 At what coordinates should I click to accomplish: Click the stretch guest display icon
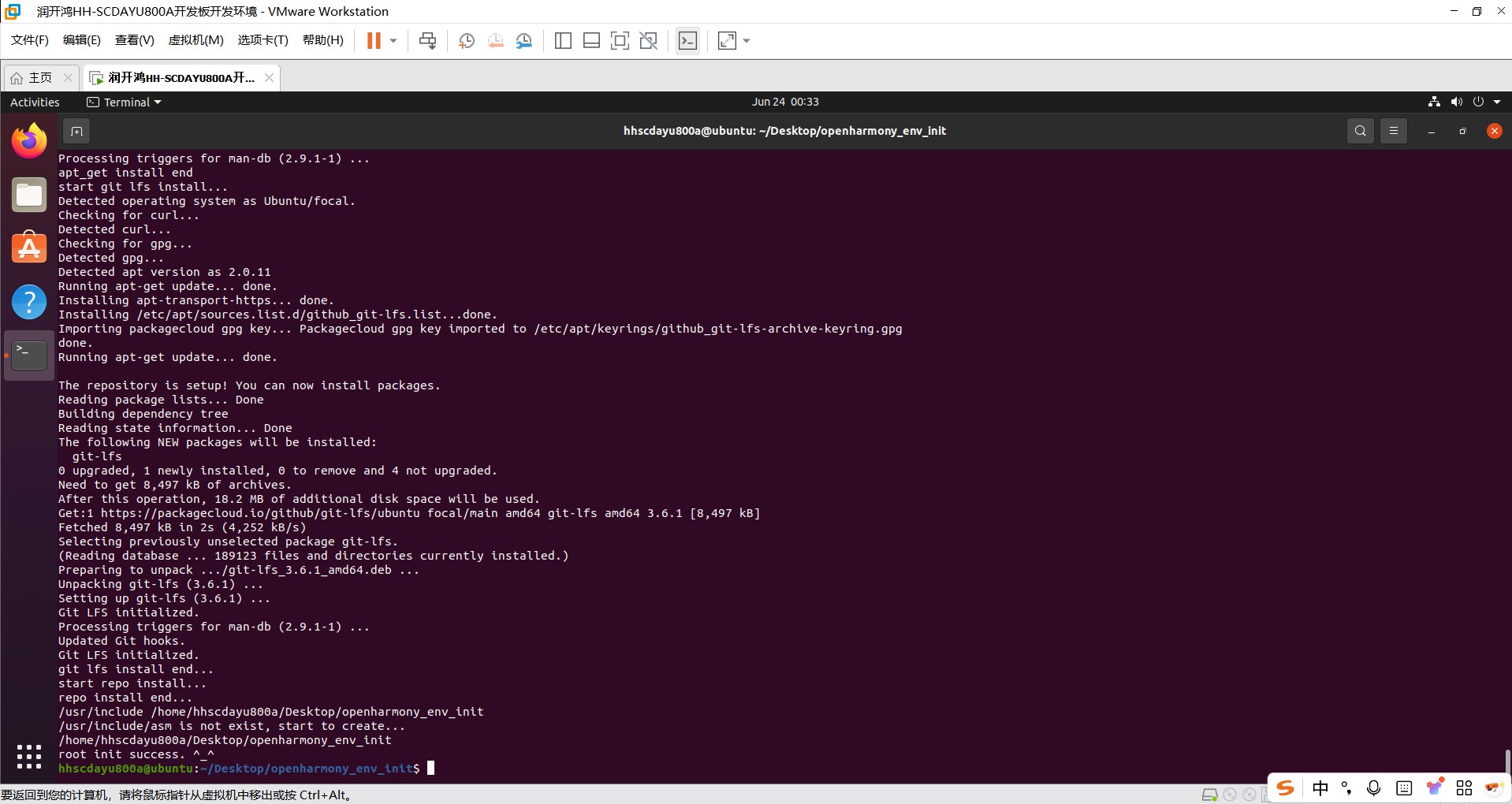(x=727, y=41)
